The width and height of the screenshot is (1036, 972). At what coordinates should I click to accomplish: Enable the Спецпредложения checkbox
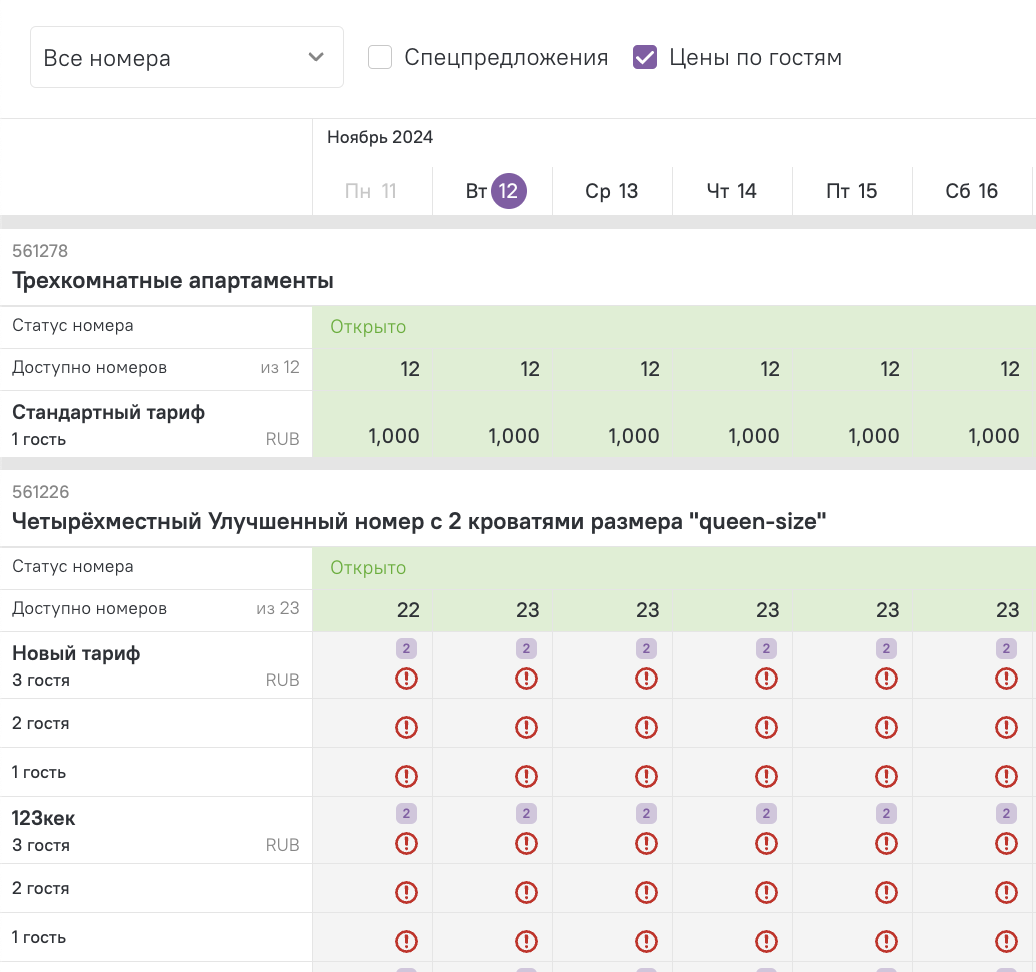(380, 57)
